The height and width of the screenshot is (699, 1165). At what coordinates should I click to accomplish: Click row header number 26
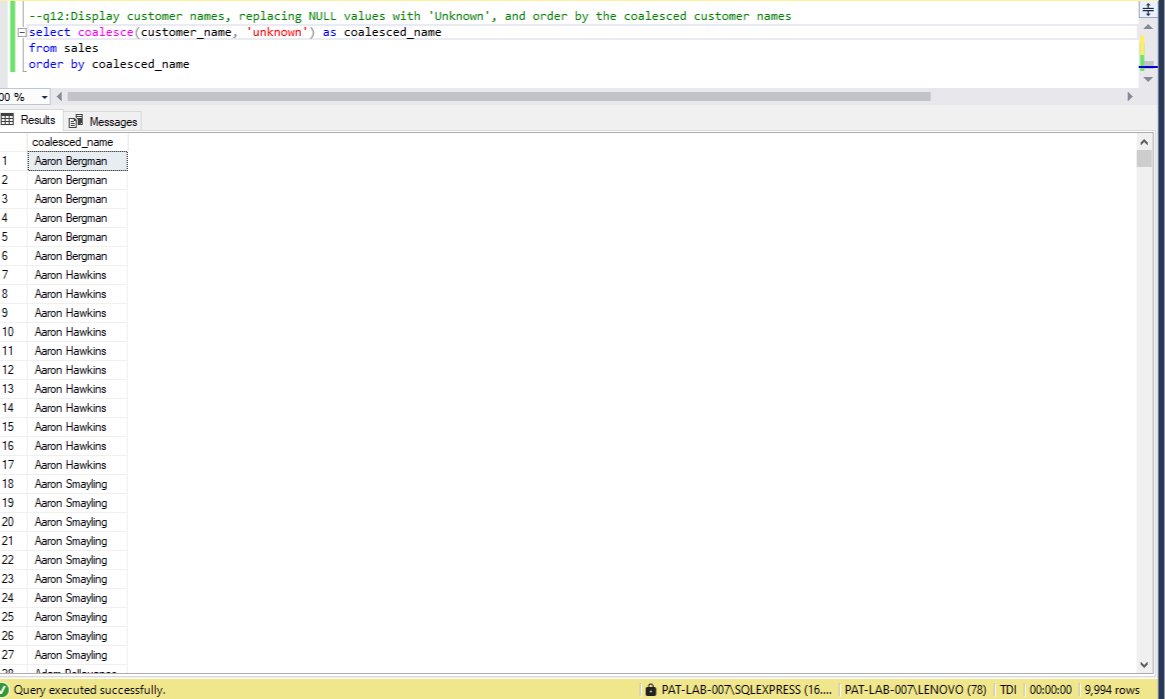pos(13,636)
